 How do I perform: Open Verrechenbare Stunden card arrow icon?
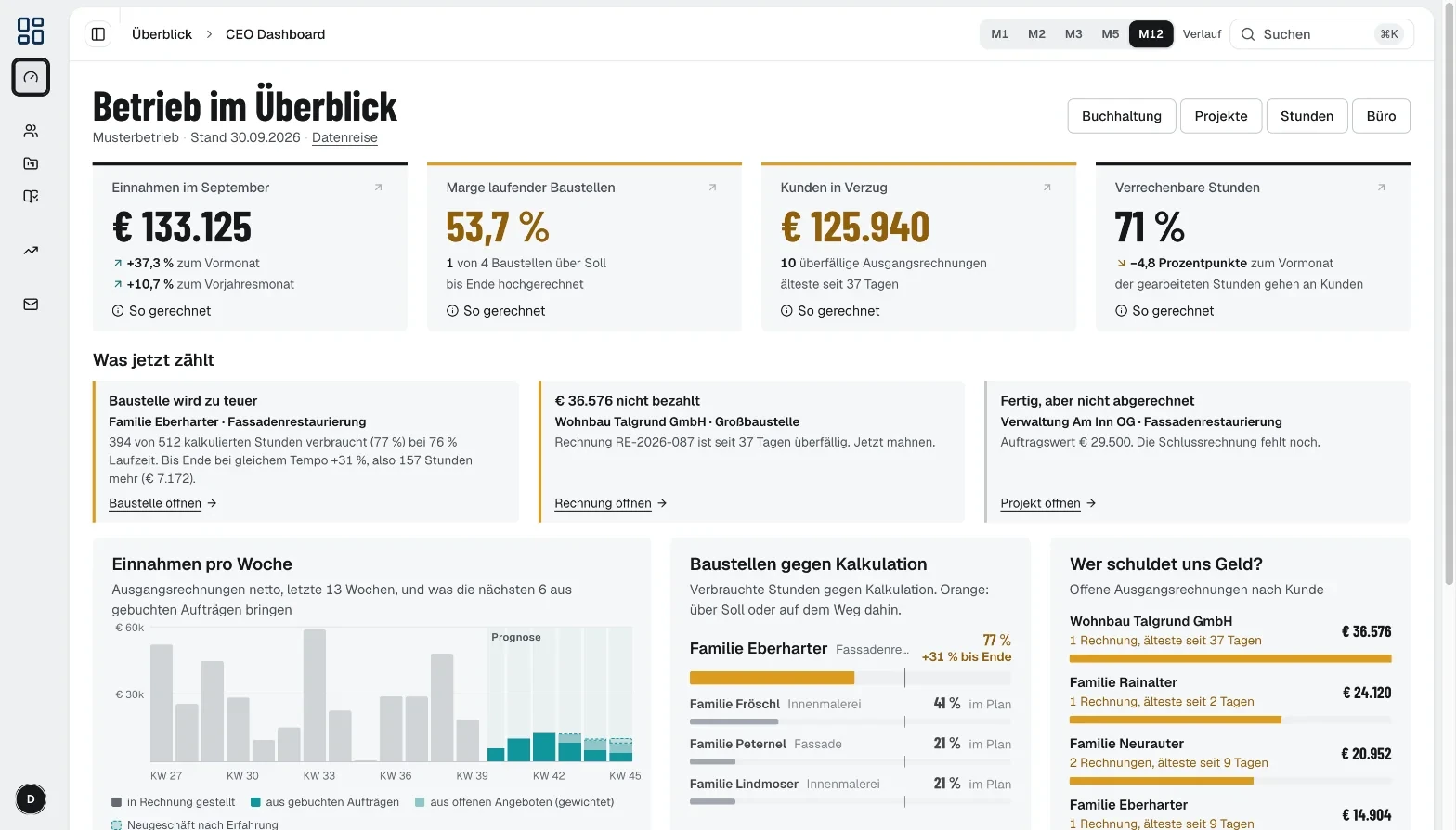click(1381, 188)
